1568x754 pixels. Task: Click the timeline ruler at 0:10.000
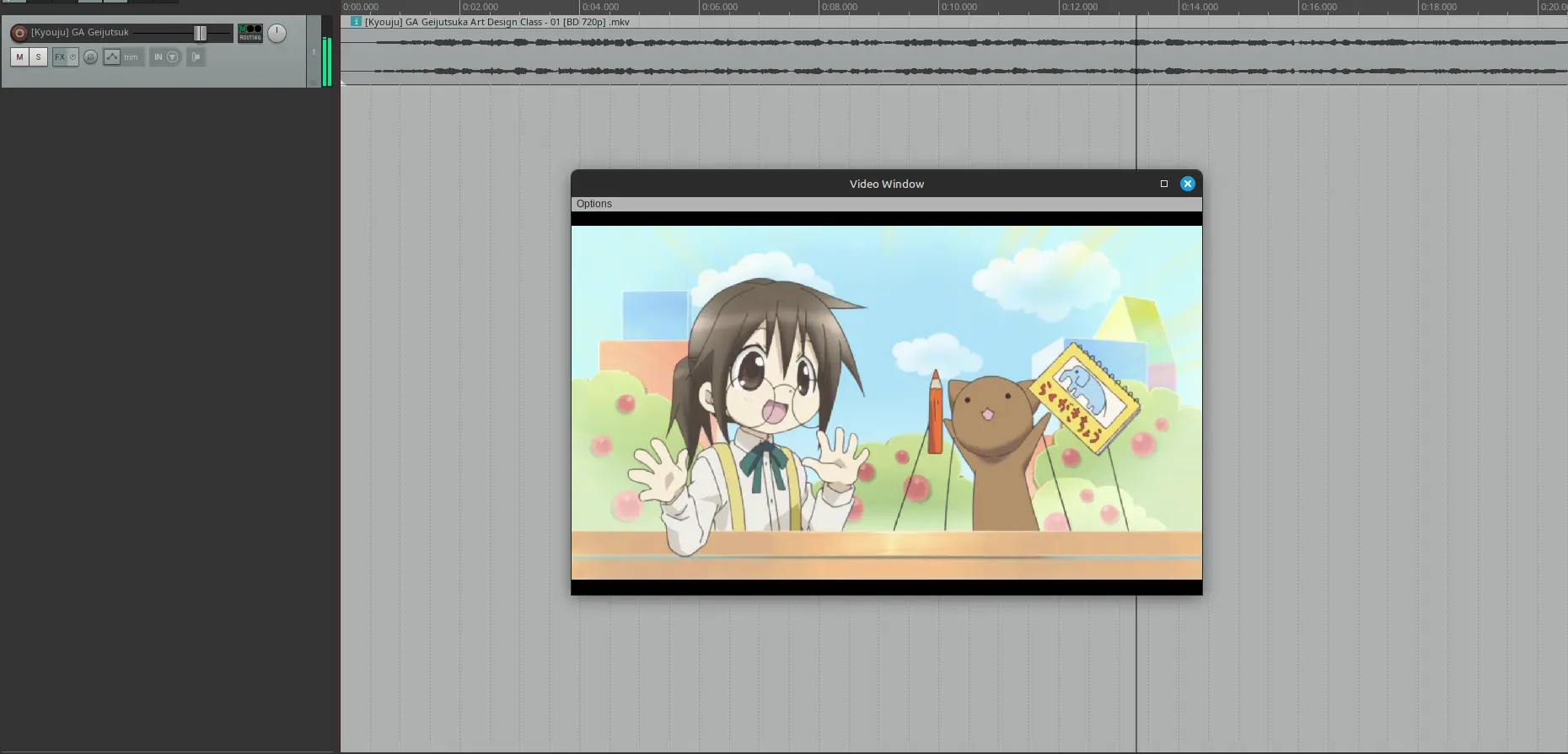click(959, 7)
